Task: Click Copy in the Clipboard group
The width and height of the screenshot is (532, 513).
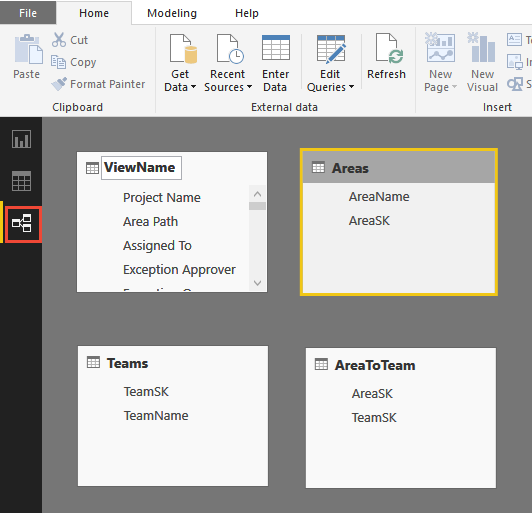Action: tap(74, 62)
